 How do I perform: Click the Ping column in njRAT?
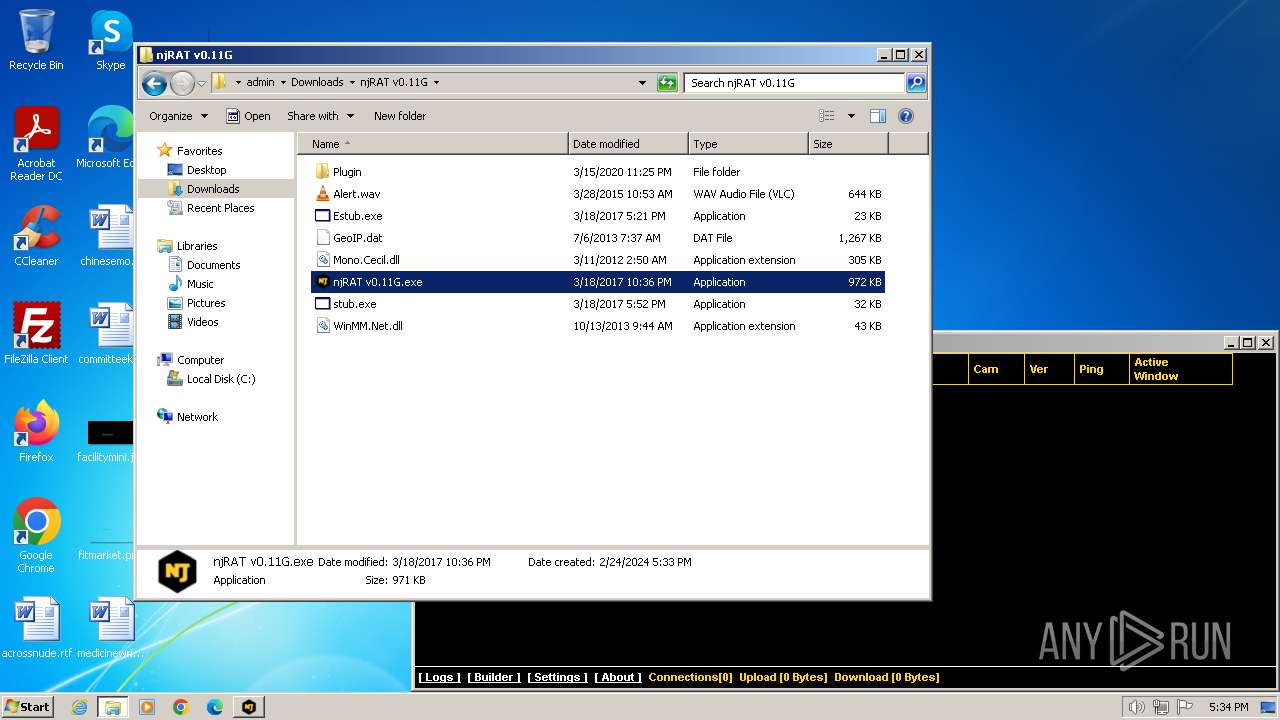coord(1100,369)
